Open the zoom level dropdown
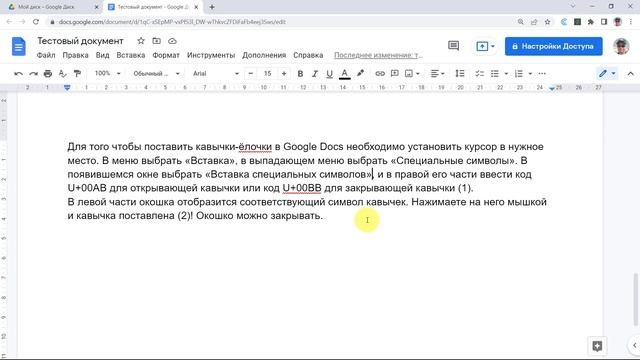This screenshot has height=360, width=640. 108,73
